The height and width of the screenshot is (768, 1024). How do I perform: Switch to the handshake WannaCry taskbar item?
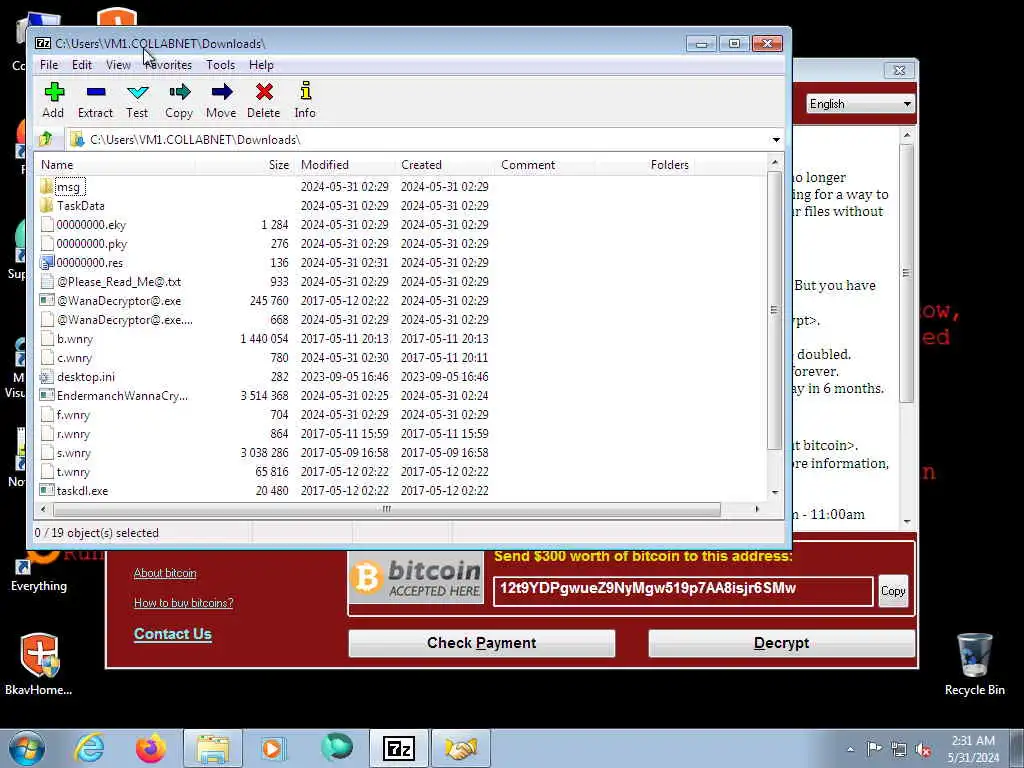pos(460,748)
